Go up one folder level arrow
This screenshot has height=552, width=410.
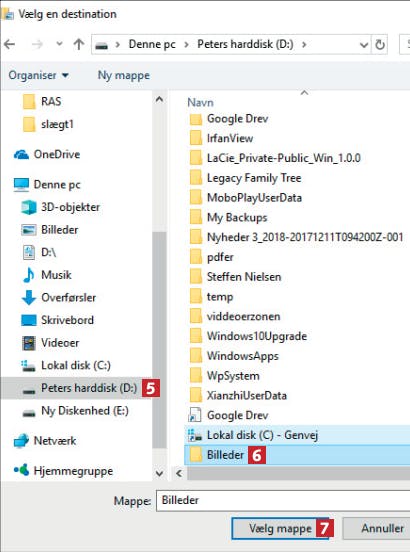79,44
